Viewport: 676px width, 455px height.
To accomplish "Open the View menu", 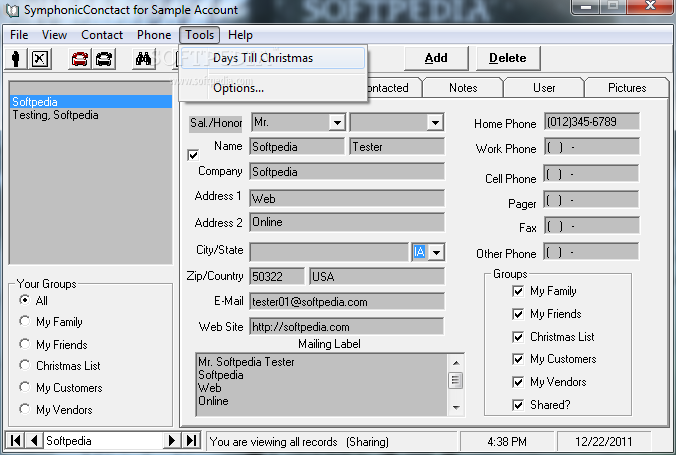I will [x=54, y=35].
